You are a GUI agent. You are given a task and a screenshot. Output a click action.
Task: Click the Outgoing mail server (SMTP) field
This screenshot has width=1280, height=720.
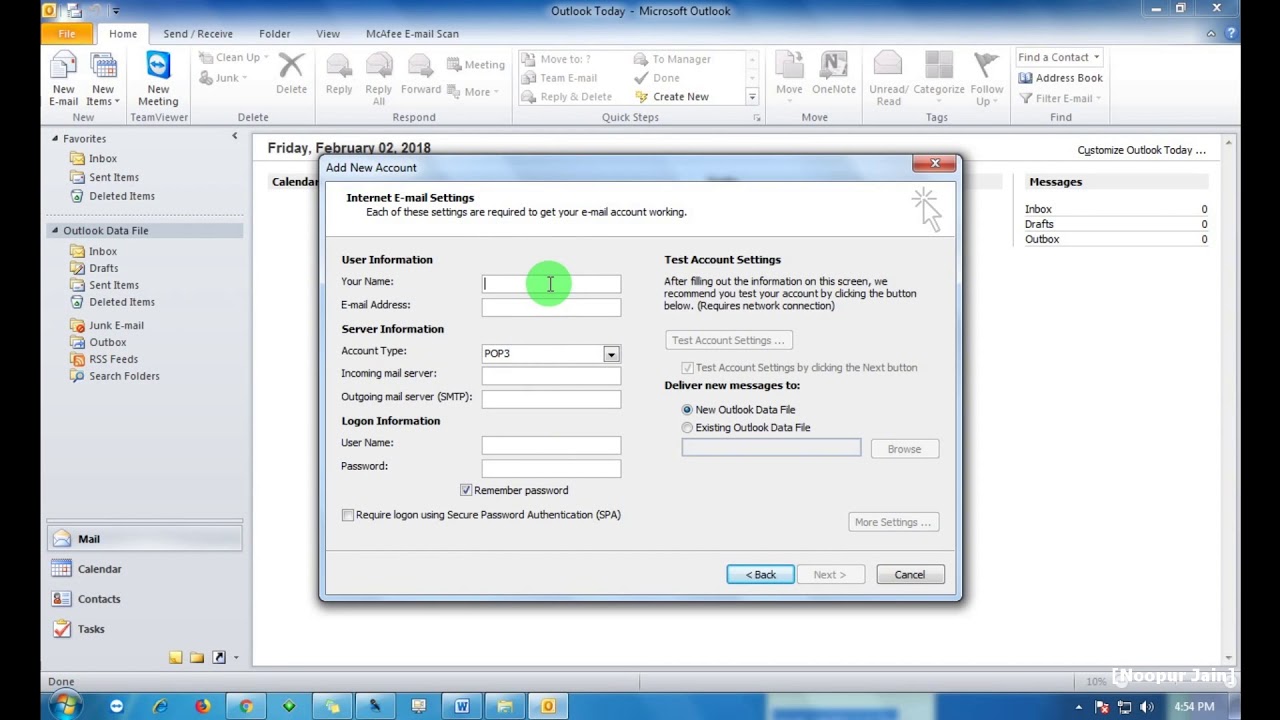coord(551,399)
